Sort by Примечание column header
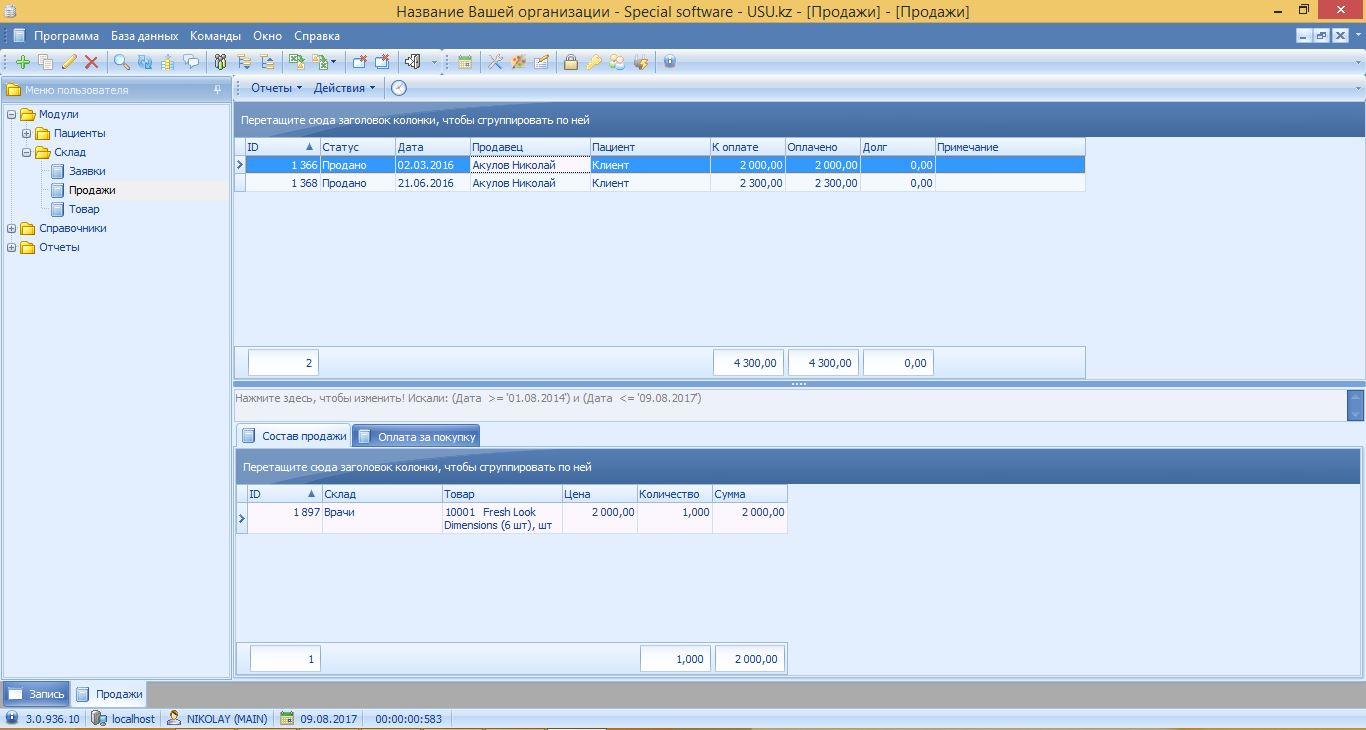This screenshot has width=1366, height=730. point(1010,147)
